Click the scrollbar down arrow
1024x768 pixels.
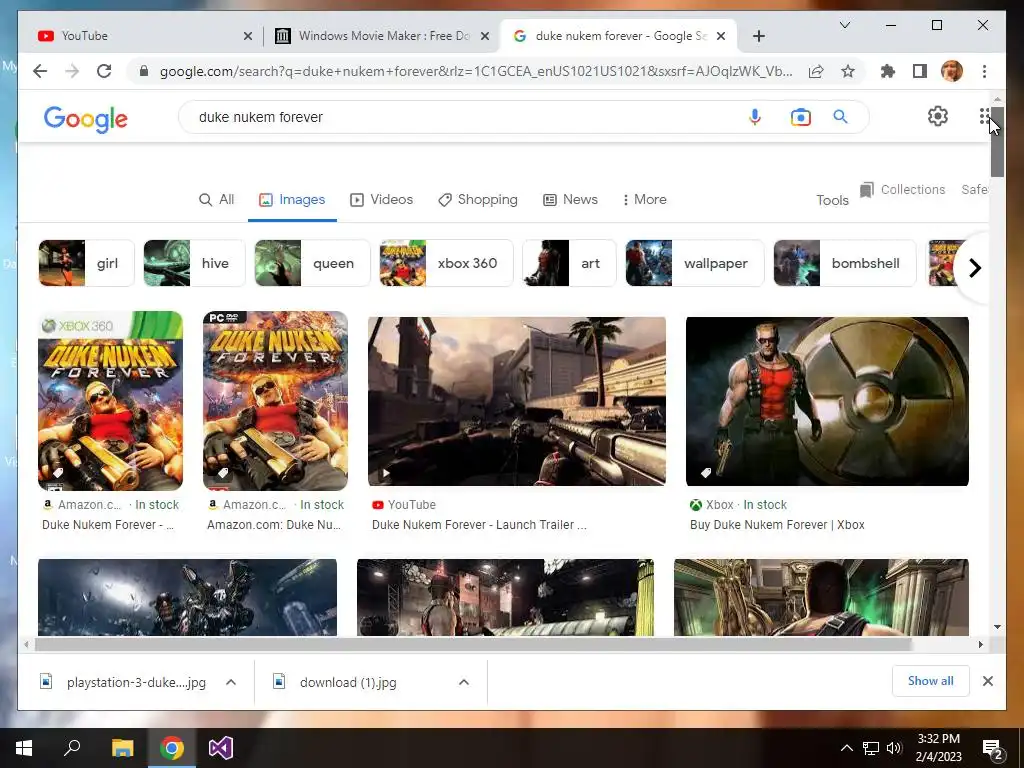pyautogui.click(x=997, y=627)
